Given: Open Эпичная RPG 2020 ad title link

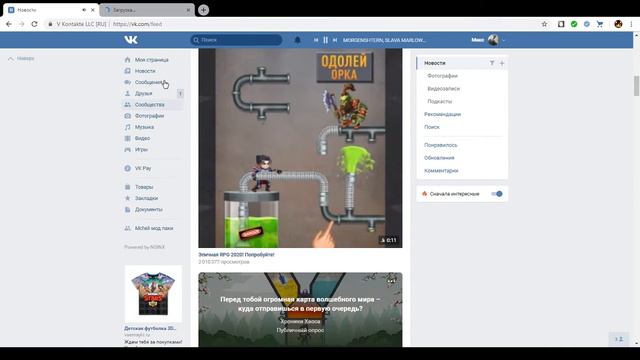Looking at the screenshot, I should [x=236, y=254].
